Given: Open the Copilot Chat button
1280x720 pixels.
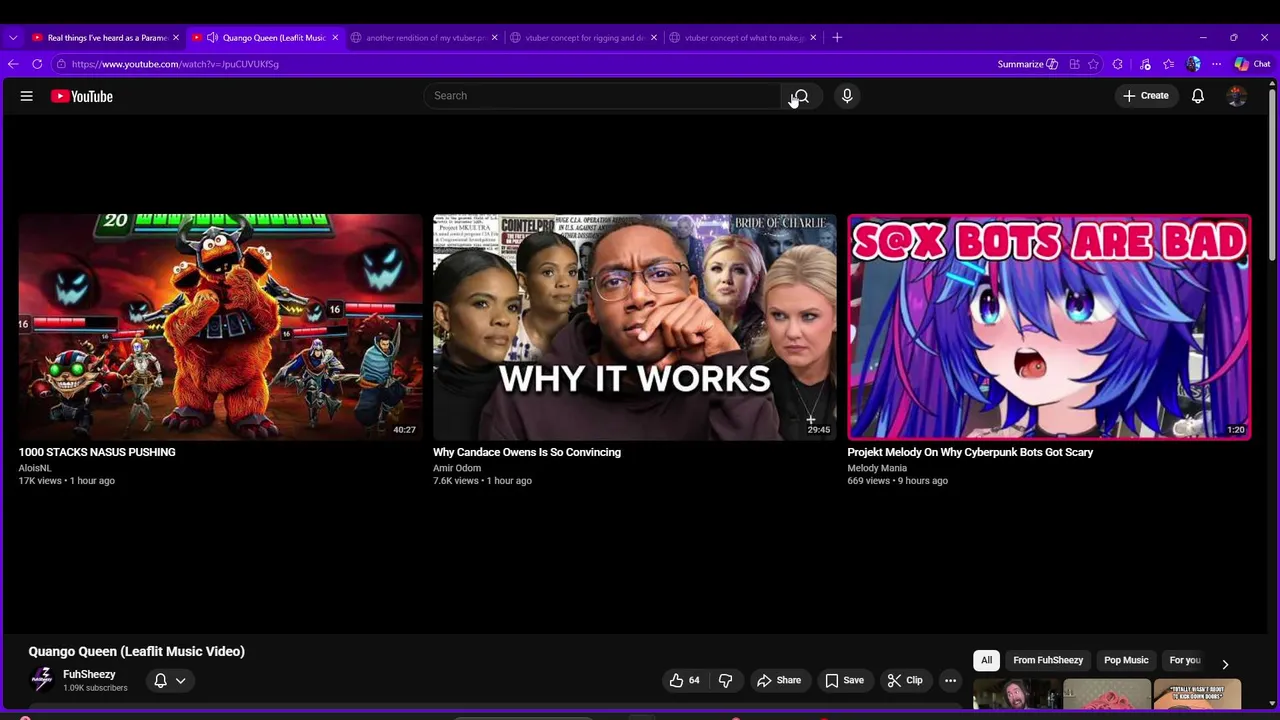Looking at the screenshot, I should point(1252,64).
